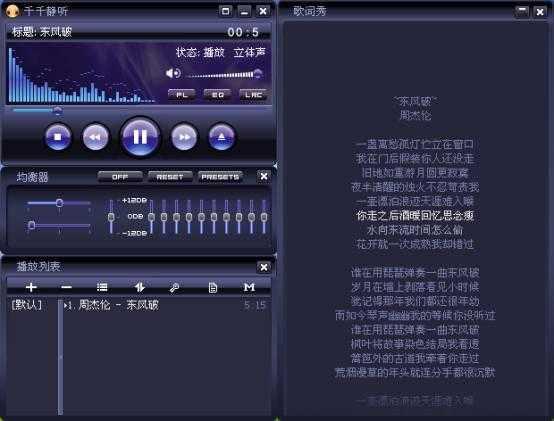Skip to the previous track
Image resolution: width=554 pixels, height=421 pixels.
click(95, 137)
